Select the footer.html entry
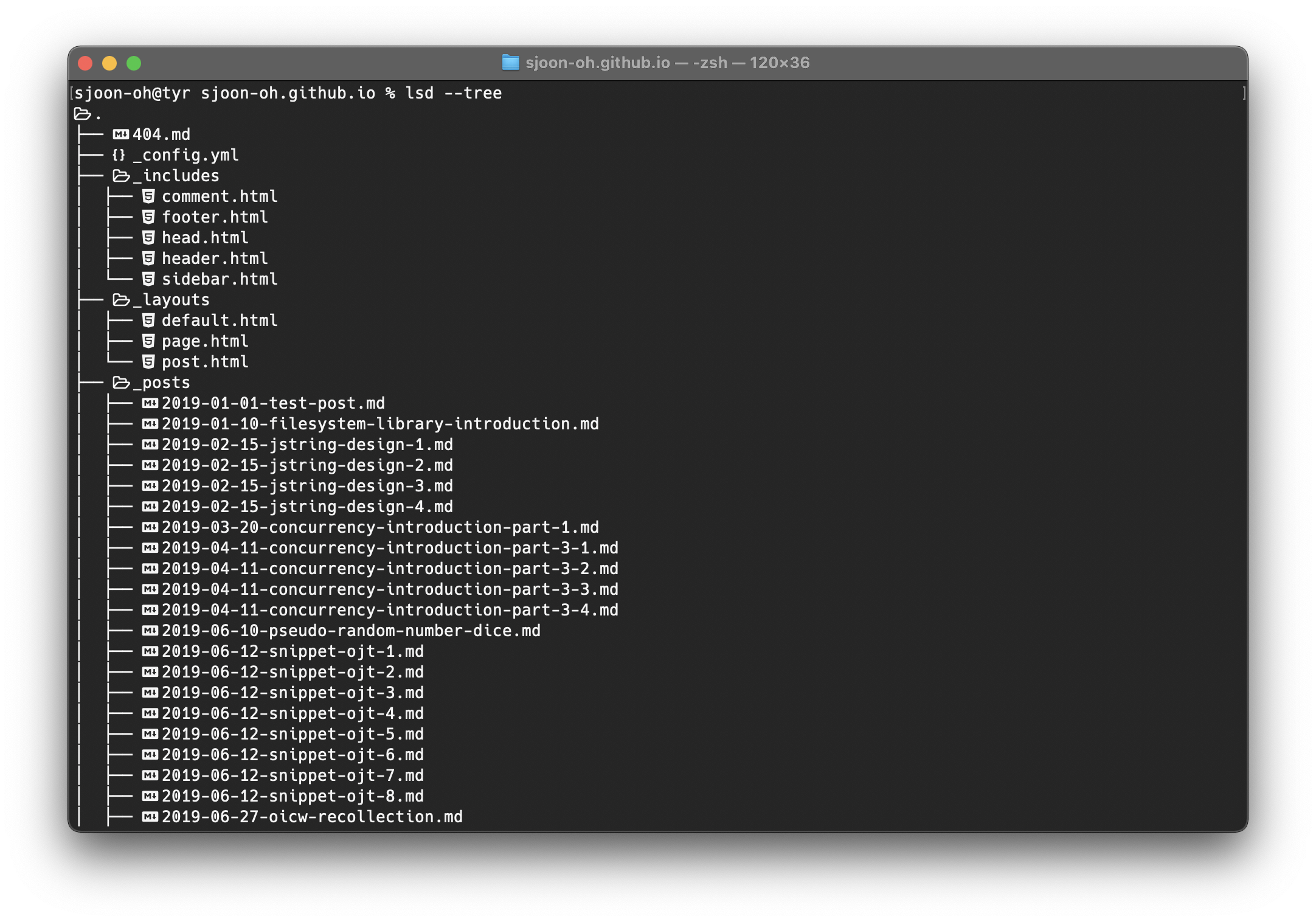The height and width of the screenshot is (922, 1316). (215, 217)
